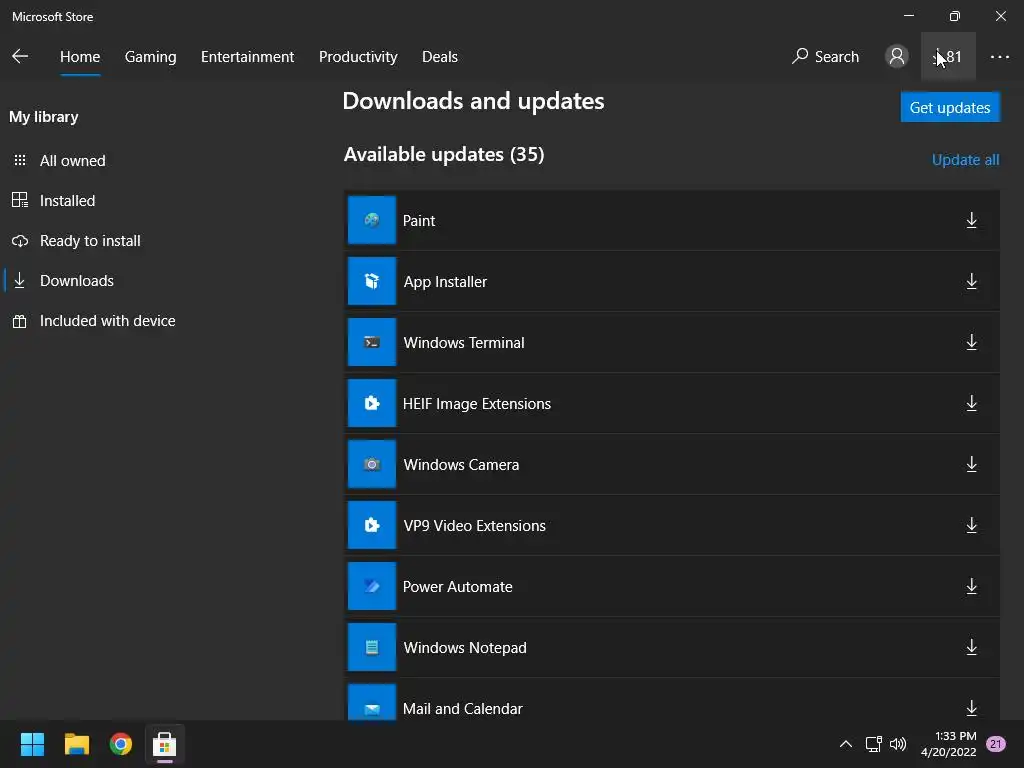Screen dimensions: 1024x768
Task: Open the downloads indicator showing 81
Action: [948, 57]
